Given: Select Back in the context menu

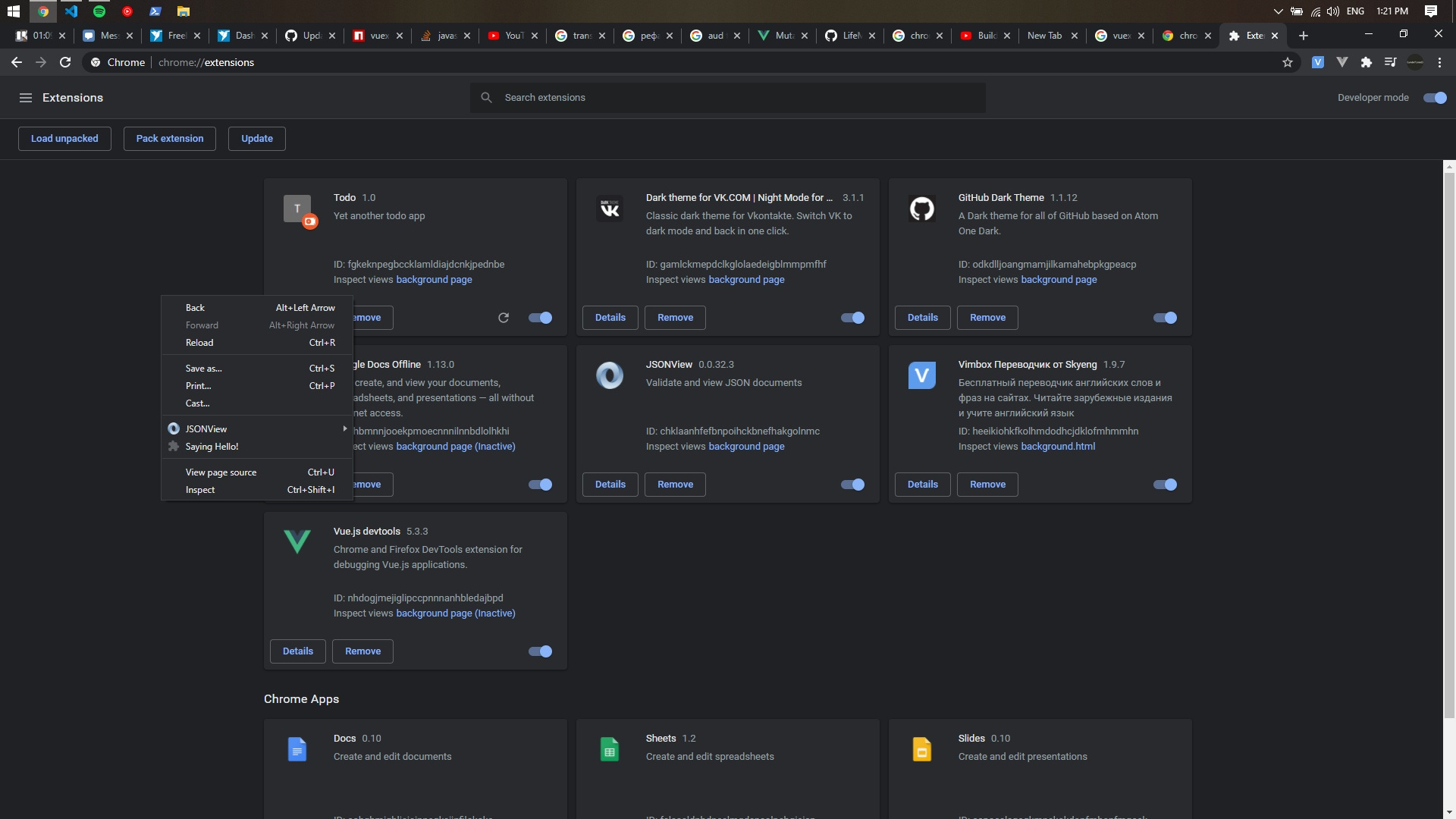Looking at the screenshot, I should coord(257,308).
